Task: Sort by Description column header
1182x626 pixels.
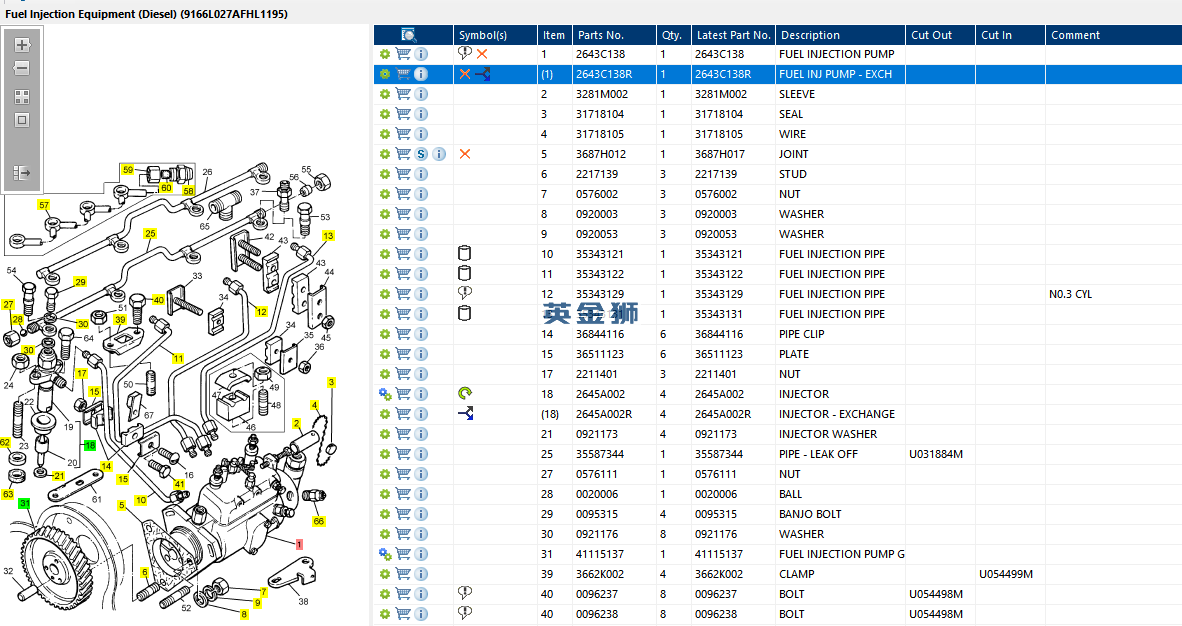Action: pyautogui.click(x=810, y=35)
